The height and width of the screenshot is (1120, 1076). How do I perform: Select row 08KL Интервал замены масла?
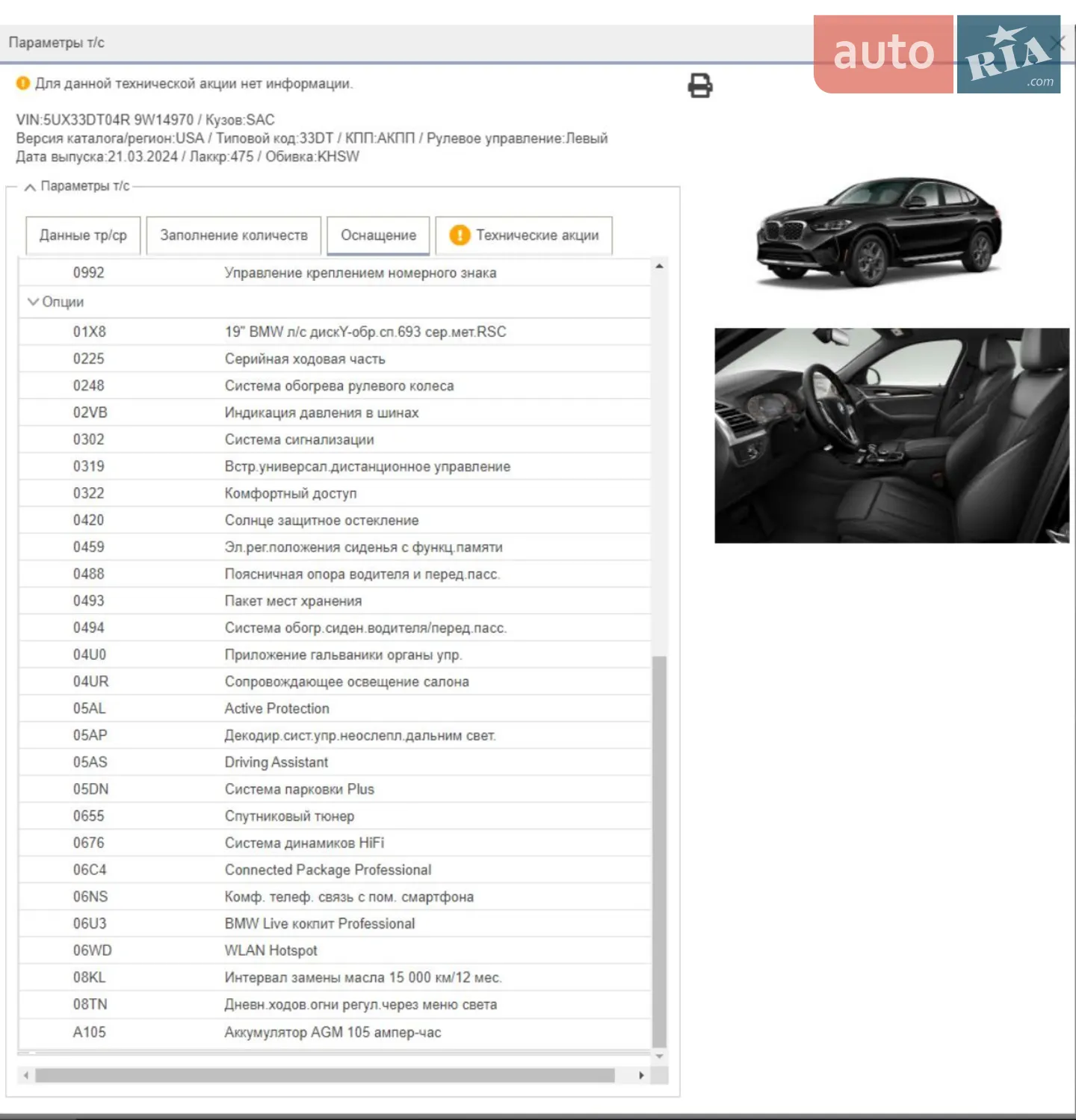[x=335, y=977]
